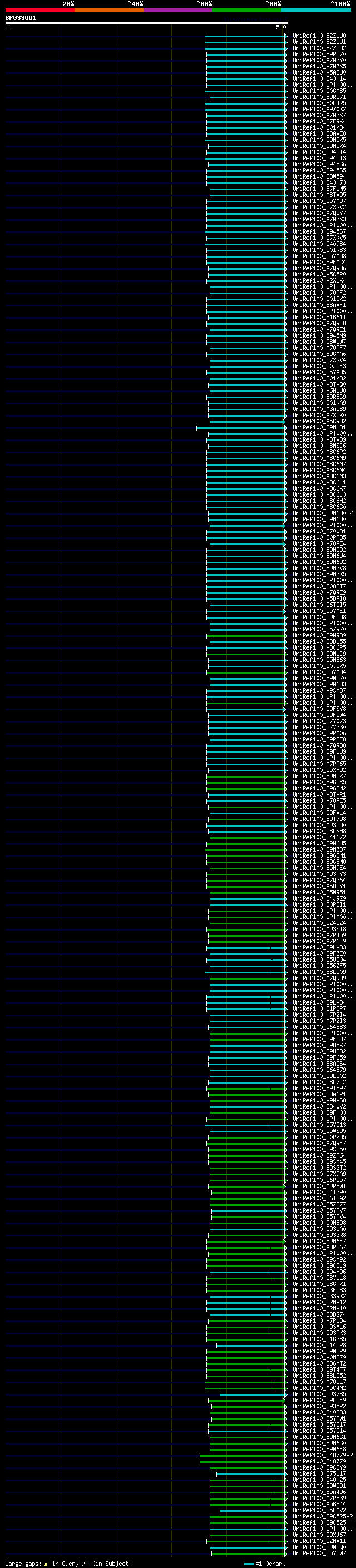Select the UniRef100_B9RI70 label

[319, 54]
